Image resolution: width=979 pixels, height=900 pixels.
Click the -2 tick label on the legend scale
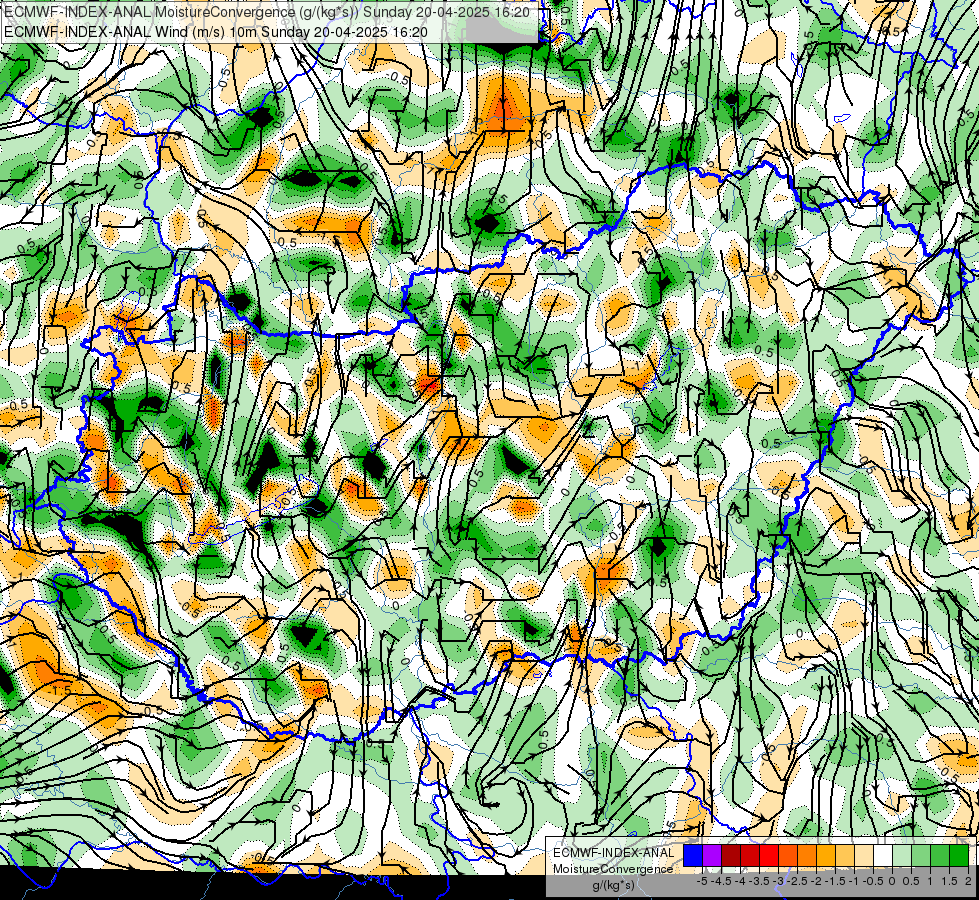(816, 881)
